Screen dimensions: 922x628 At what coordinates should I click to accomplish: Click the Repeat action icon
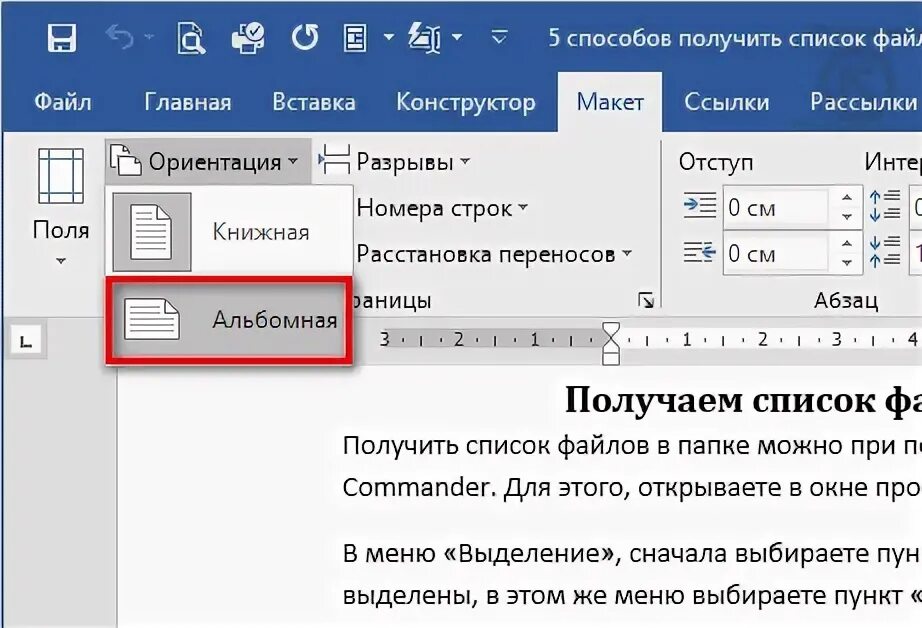(305, 38)
